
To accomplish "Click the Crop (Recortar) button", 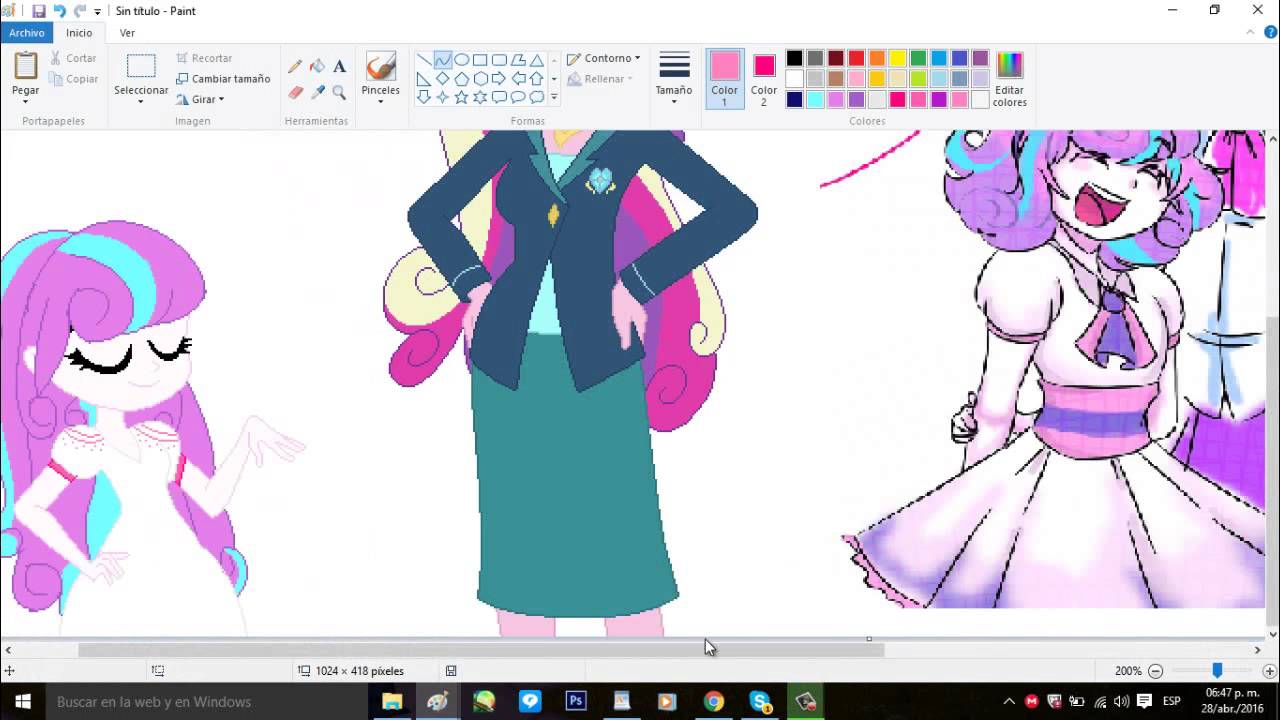I will click(x=204, y=58).
